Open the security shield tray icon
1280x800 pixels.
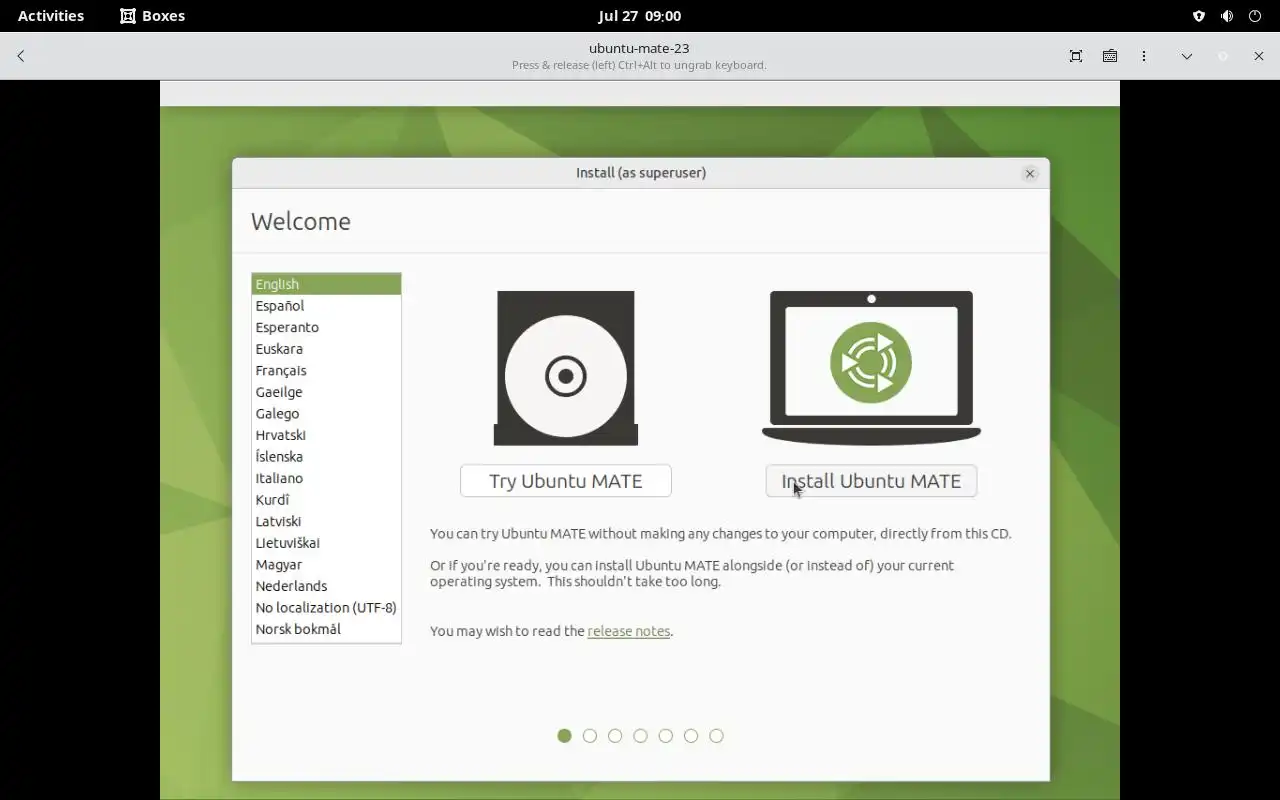pyautogui.click(x=1199, y=16)
